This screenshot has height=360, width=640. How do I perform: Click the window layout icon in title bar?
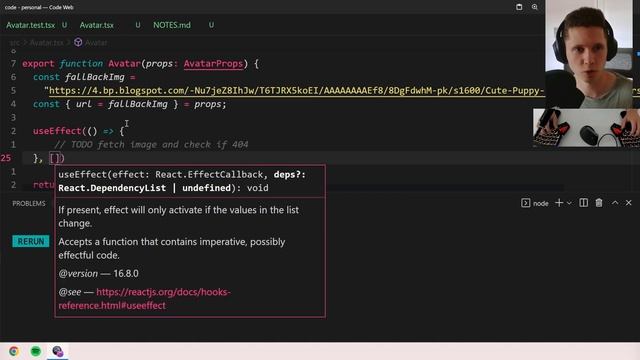(x=519, y=7)
